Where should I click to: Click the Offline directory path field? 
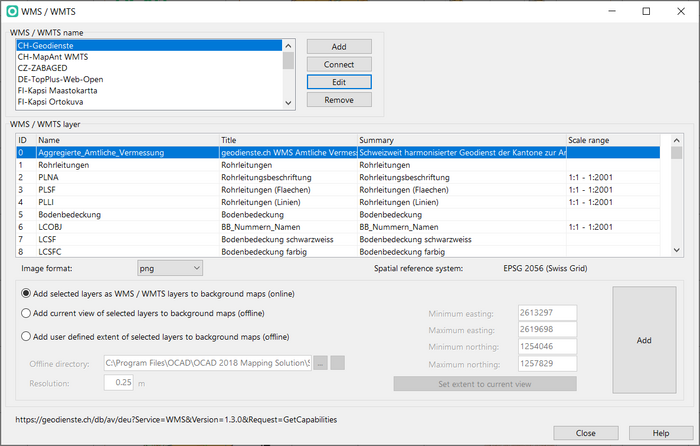(208, 363)
